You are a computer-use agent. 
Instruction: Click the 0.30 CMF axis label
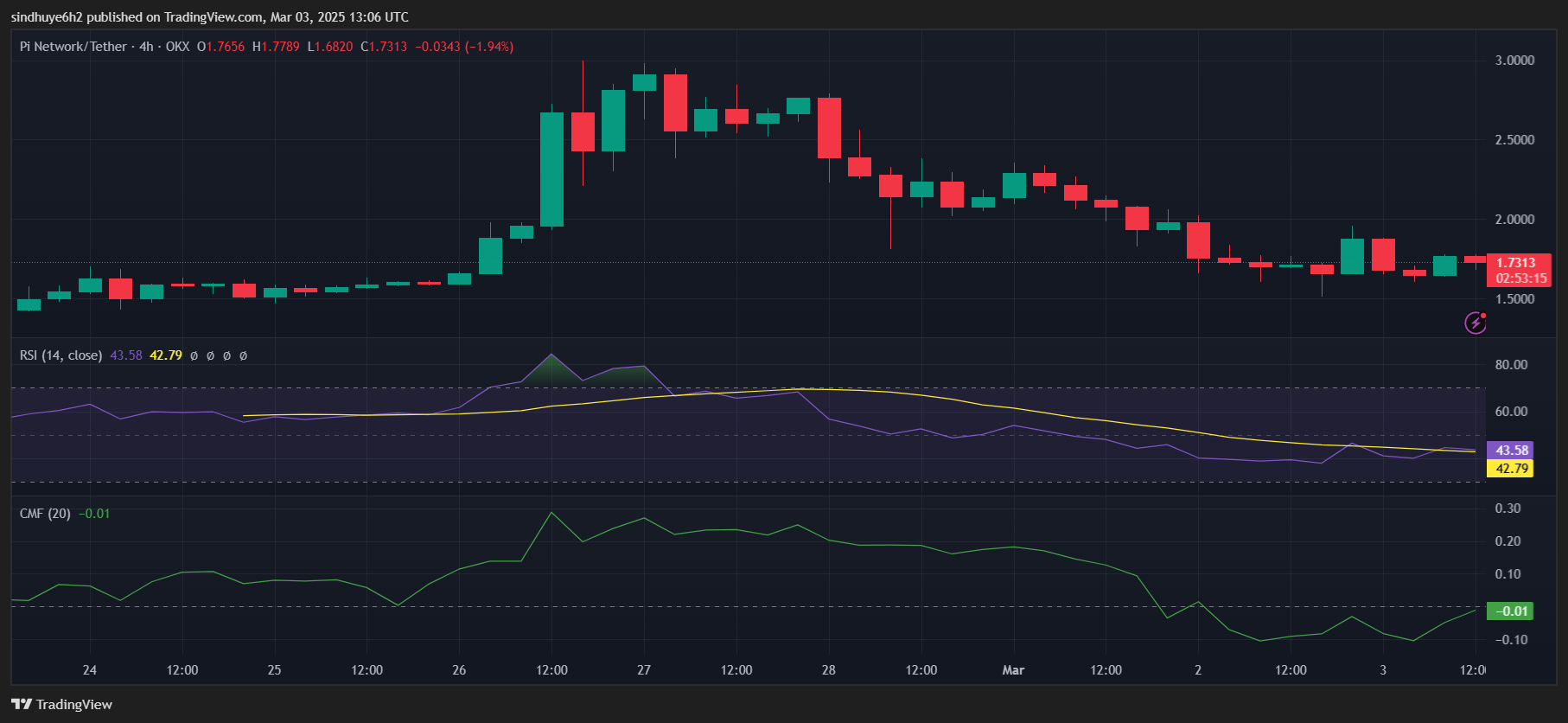[1508, 509]
